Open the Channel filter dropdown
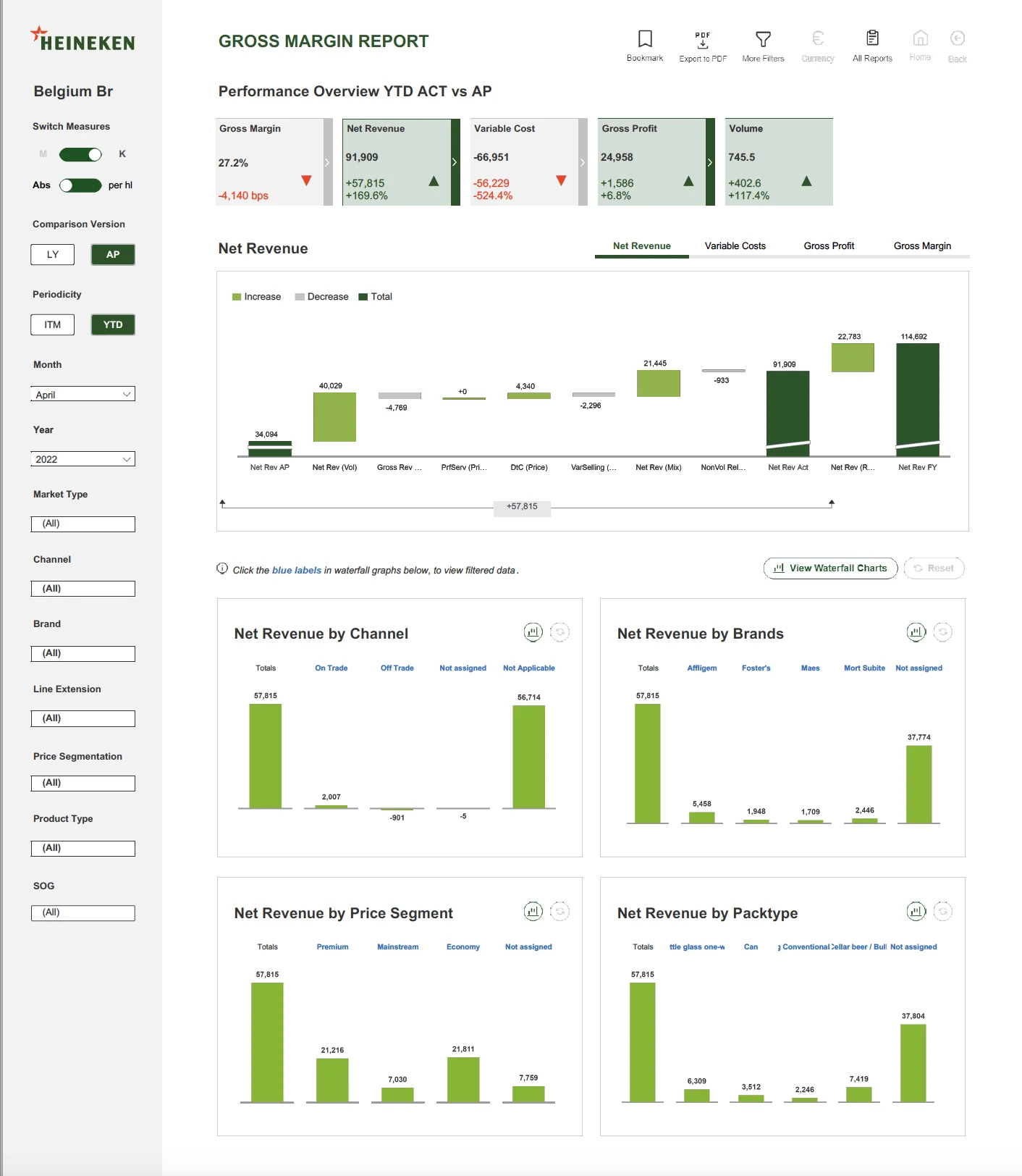Viewport: 1022px width, 1176px height. (83, 589)
